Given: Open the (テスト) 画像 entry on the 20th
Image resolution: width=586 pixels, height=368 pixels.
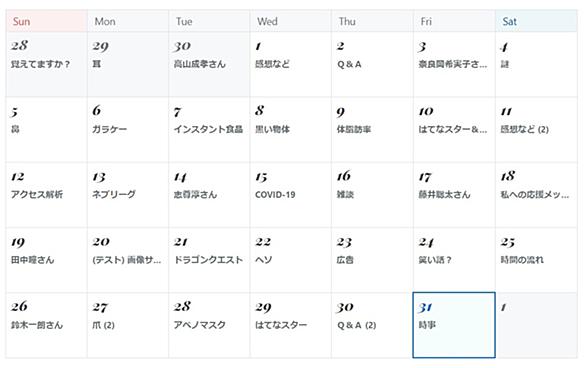Looking at the screenshot, I should click(127, 260).
